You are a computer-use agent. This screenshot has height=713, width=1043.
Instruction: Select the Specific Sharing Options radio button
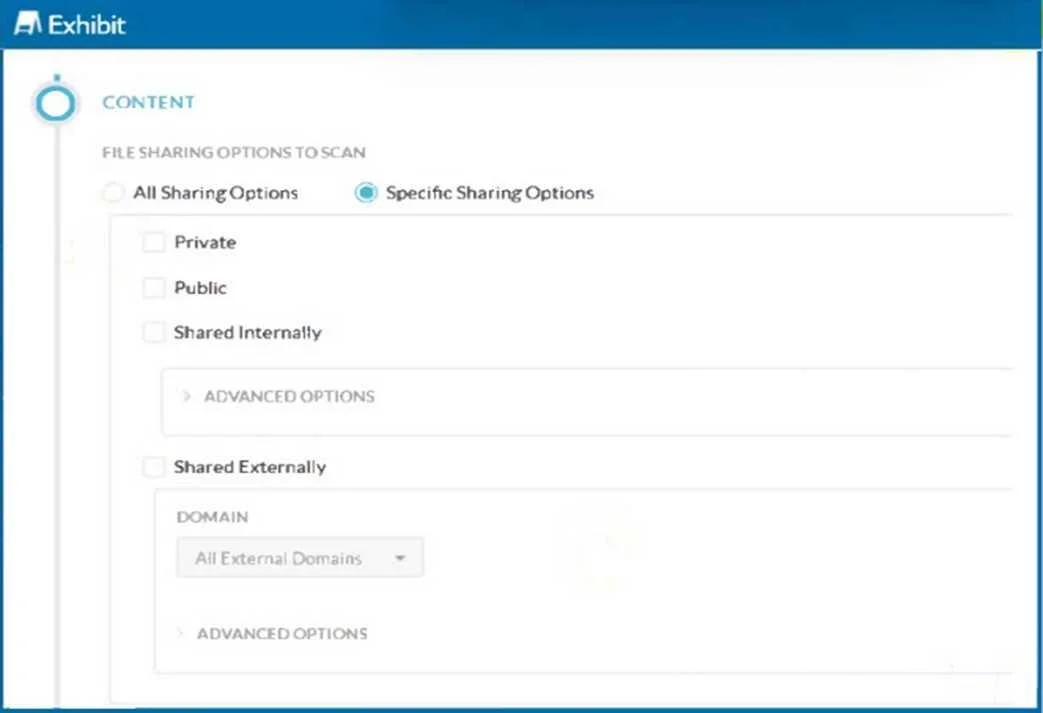(x=366, y=193)
